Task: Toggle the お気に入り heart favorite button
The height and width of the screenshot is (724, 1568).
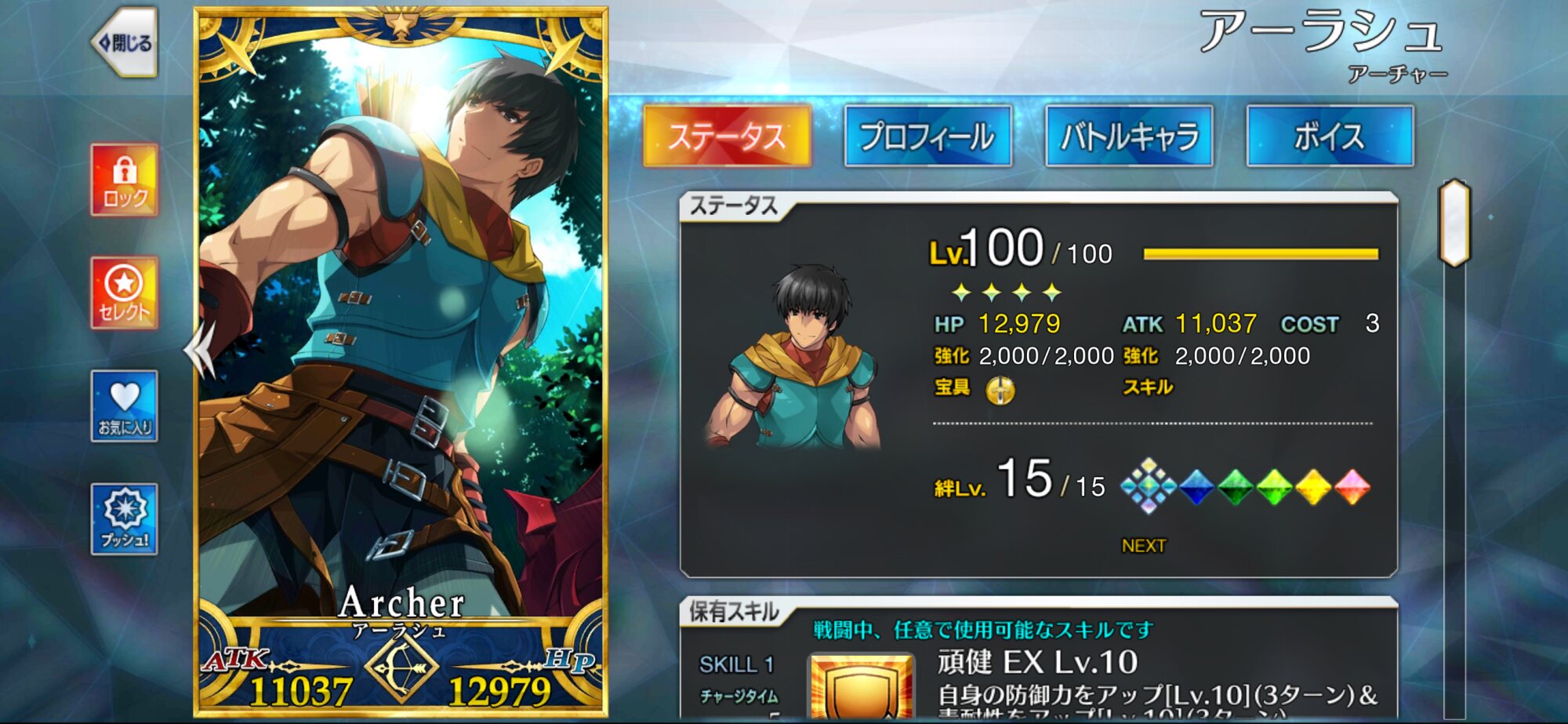Action: [x=124, y=406]
